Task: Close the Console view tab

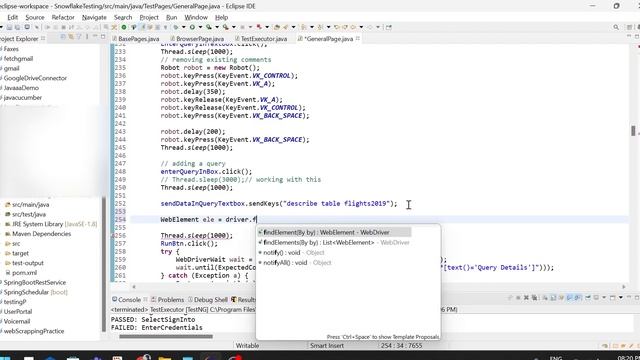Action: point(145,300)
